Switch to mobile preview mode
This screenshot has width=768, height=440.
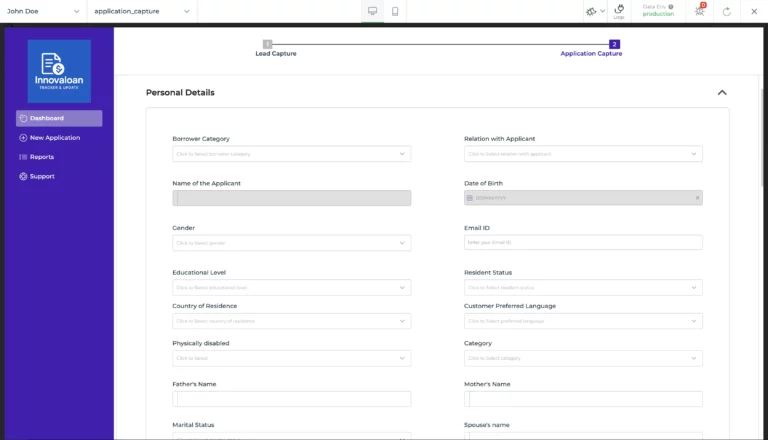pyautogui.click(x=396, y=11)
